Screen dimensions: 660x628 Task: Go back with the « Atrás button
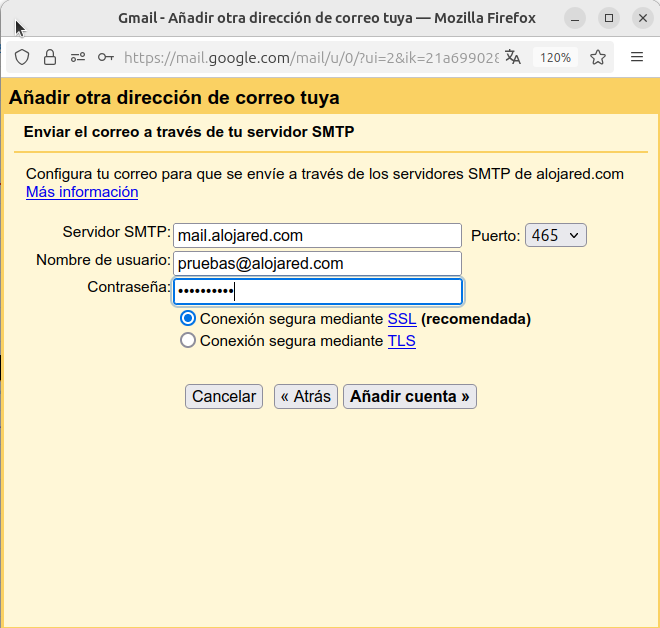[306, 396]
